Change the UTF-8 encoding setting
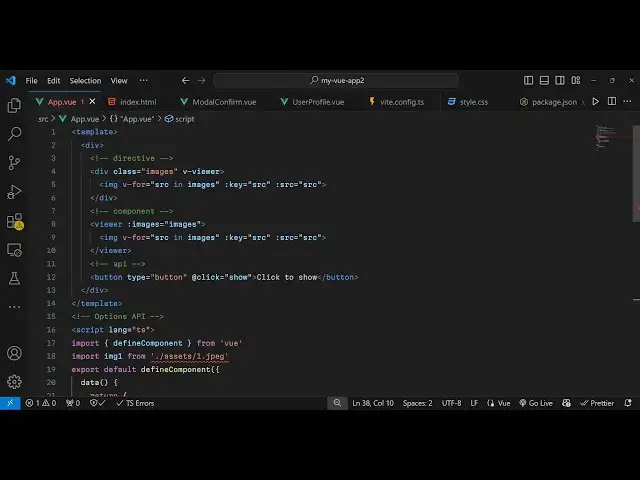Viewport: 640px width, 480px height. 451,403
